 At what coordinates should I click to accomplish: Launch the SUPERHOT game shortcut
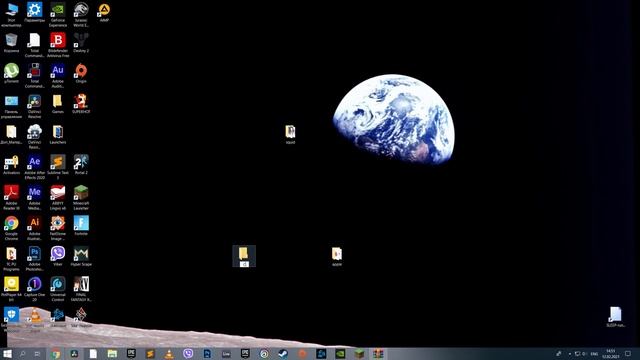(x=81, y=104)
